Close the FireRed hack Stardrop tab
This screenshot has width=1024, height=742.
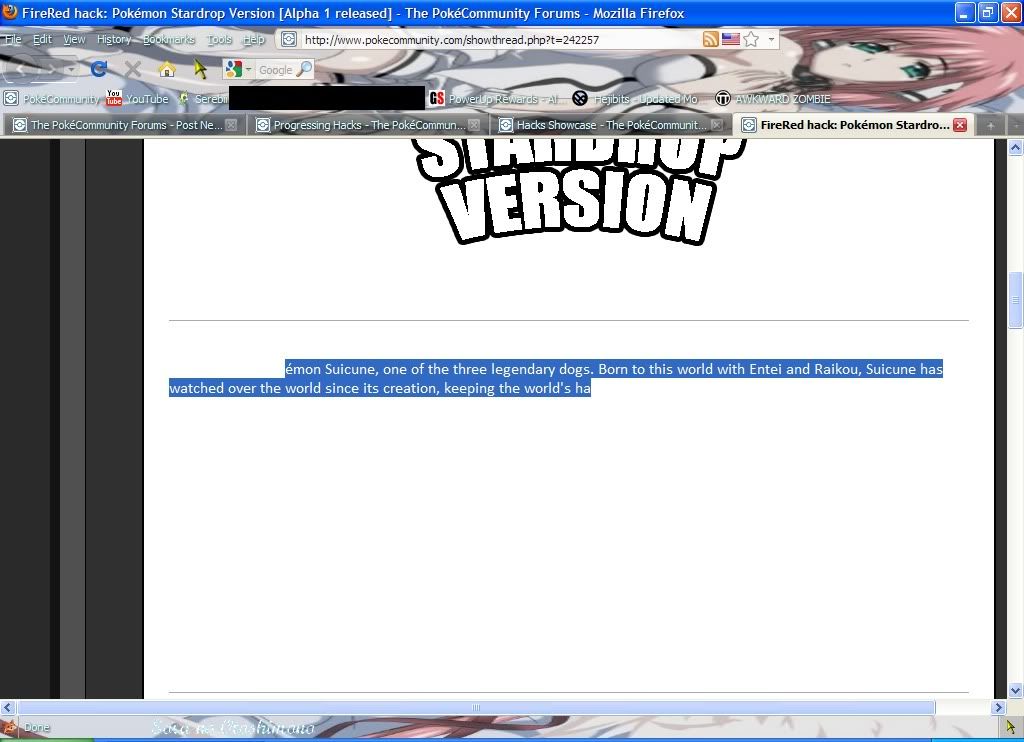click(960, 125)
